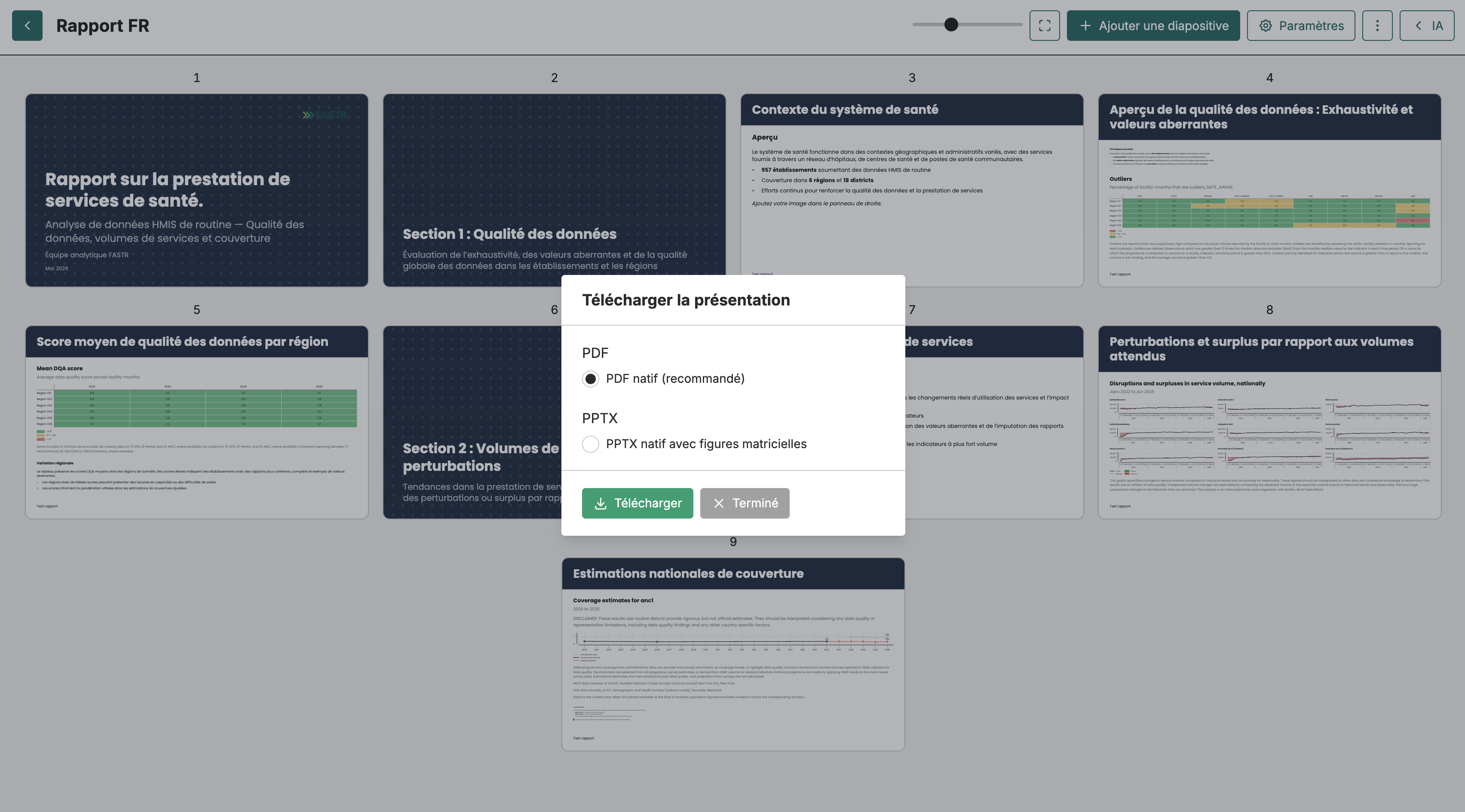The height and width of the screenshot is (812, 1465).
Task: Open slide 6 Section 2 Volumes thumbnail
Action: click(x=472, y=422)
